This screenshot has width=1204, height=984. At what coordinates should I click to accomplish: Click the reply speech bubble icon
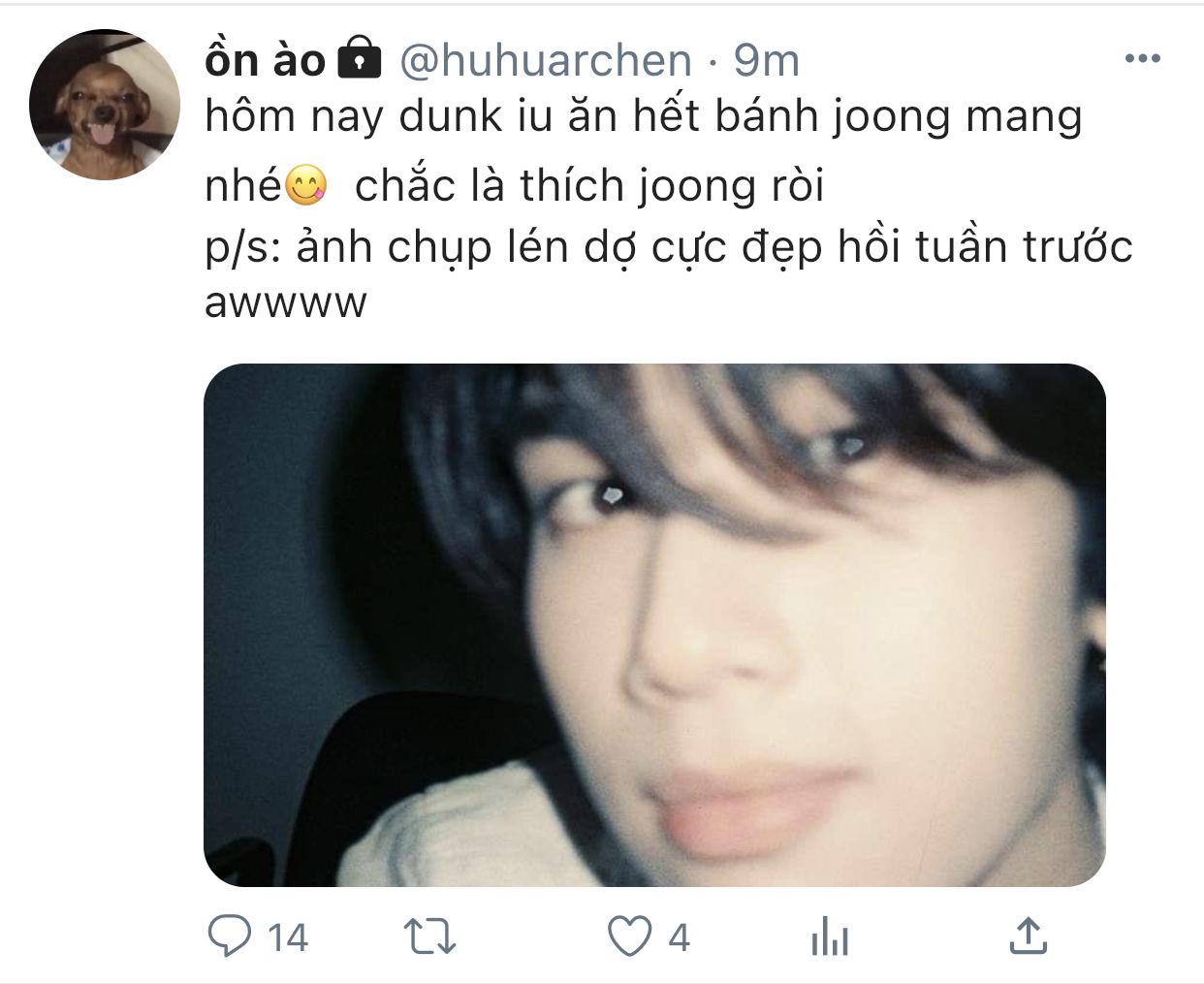[x=231, y=937]
